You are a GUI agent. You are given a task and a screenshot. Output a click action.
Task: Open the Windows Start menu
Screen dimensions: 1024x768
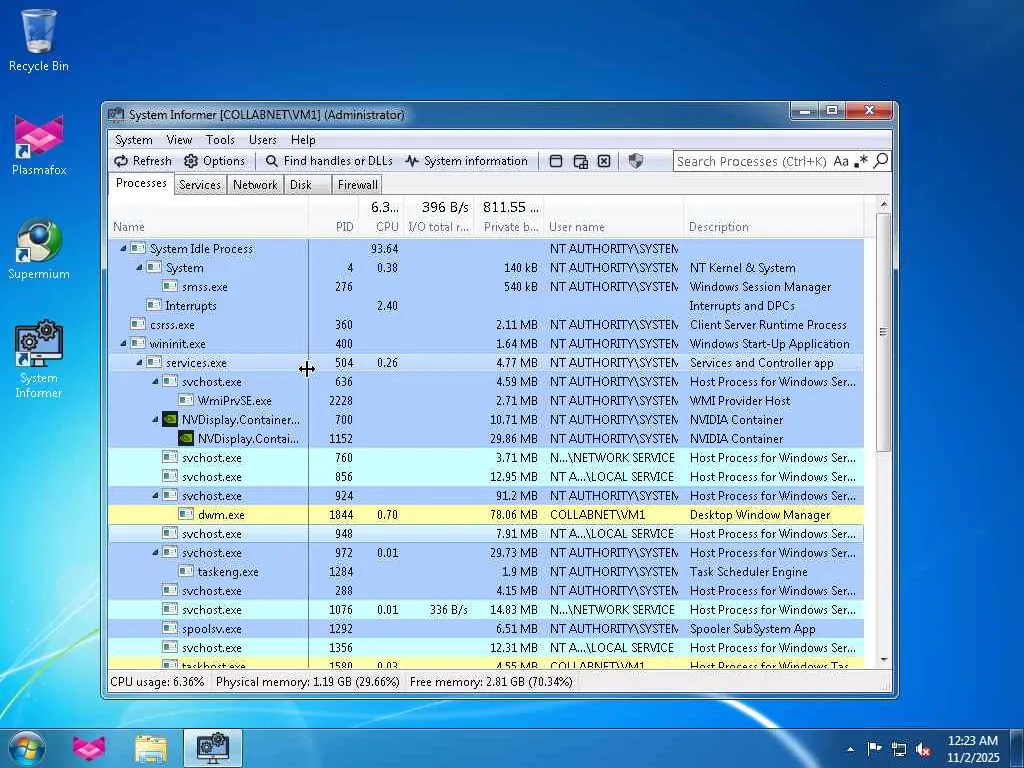click(x=27, y=748)
